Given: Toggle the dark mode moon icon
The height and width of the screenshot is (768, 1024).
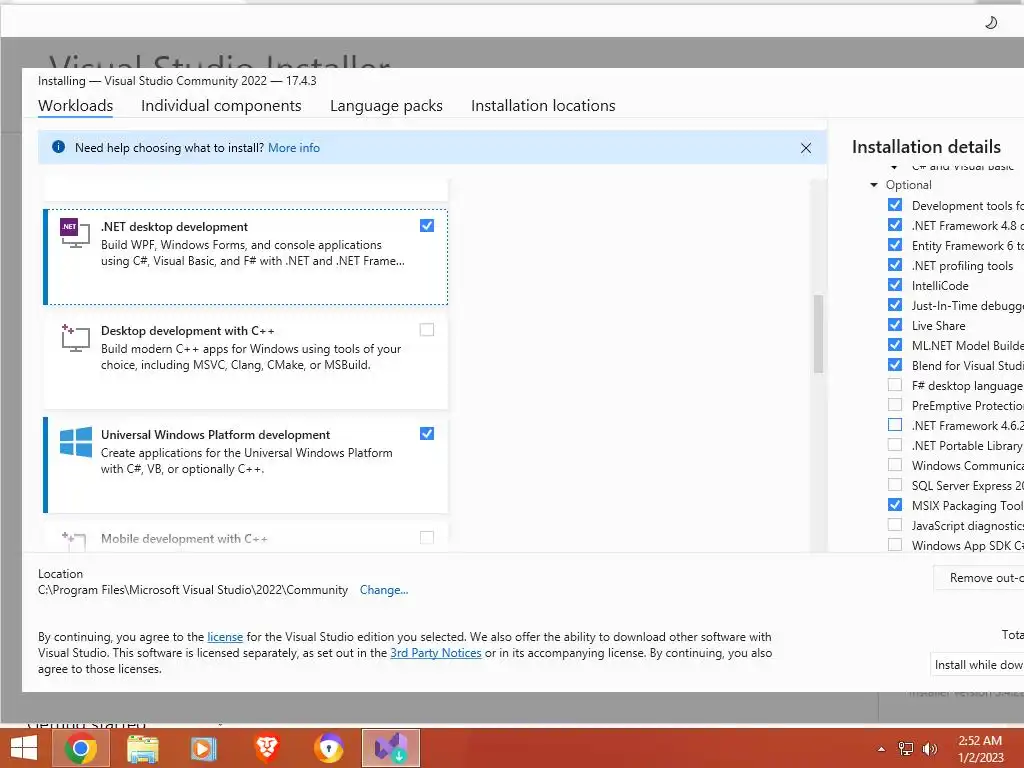Looking at the screenshot, I should pos(991,23).
